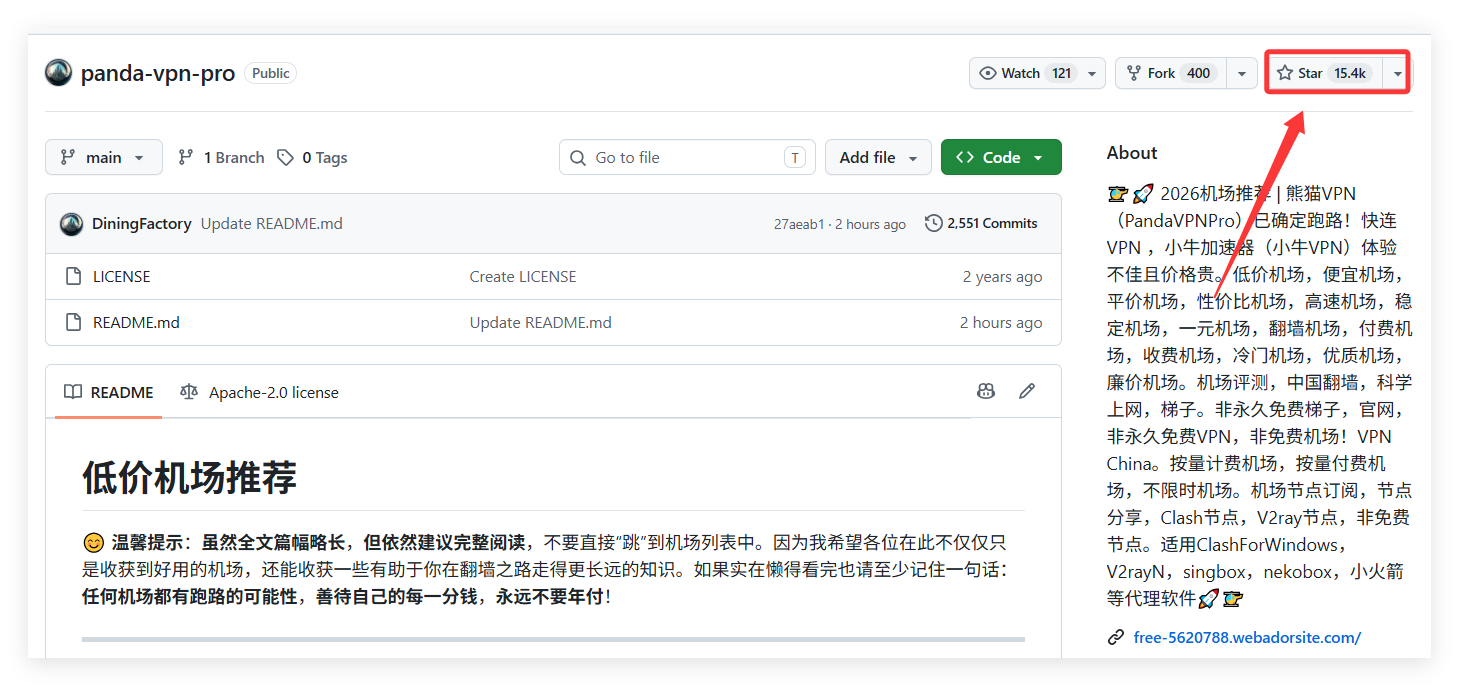Click the panda-vpn-pro repository avatar
Screen dimensions: 1459x686
[x=58, y=73]
